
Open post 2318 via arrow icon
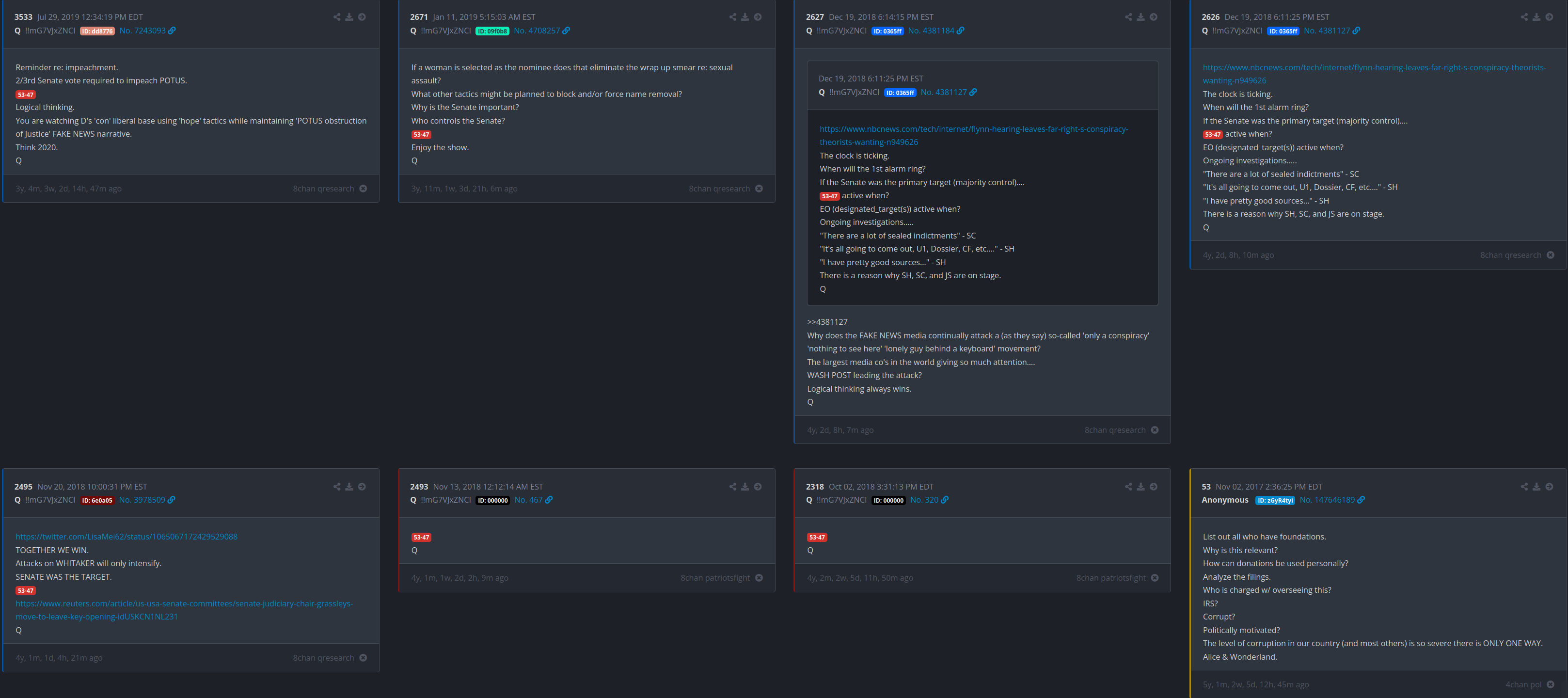pos(1154,487)
